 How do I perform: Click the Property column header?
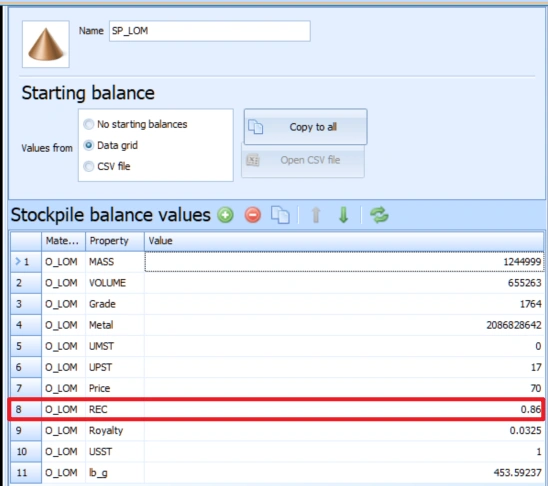coord(115,241)
